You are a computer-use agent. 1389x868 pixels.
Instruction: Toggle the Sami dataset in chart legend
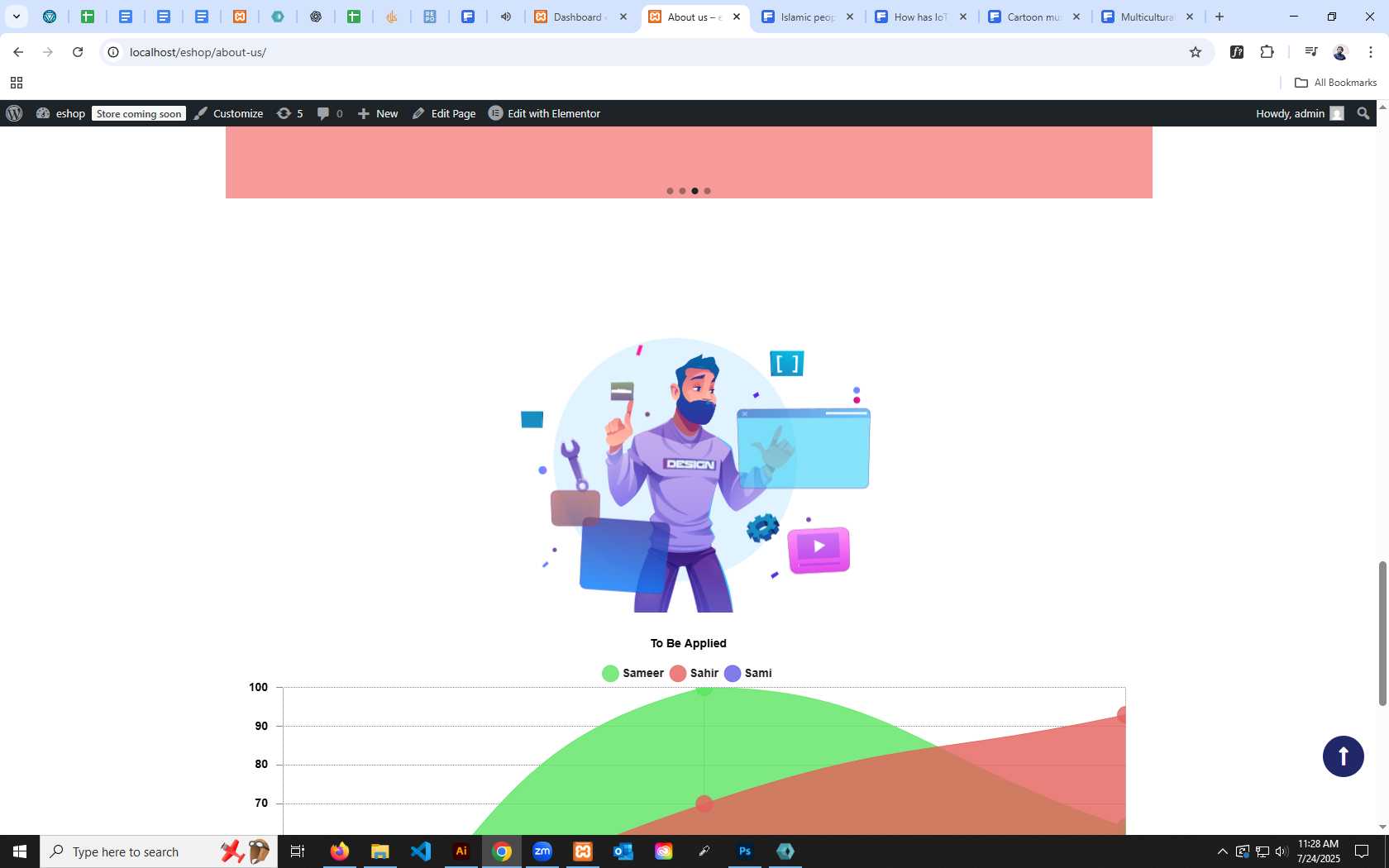coord(748,673)
